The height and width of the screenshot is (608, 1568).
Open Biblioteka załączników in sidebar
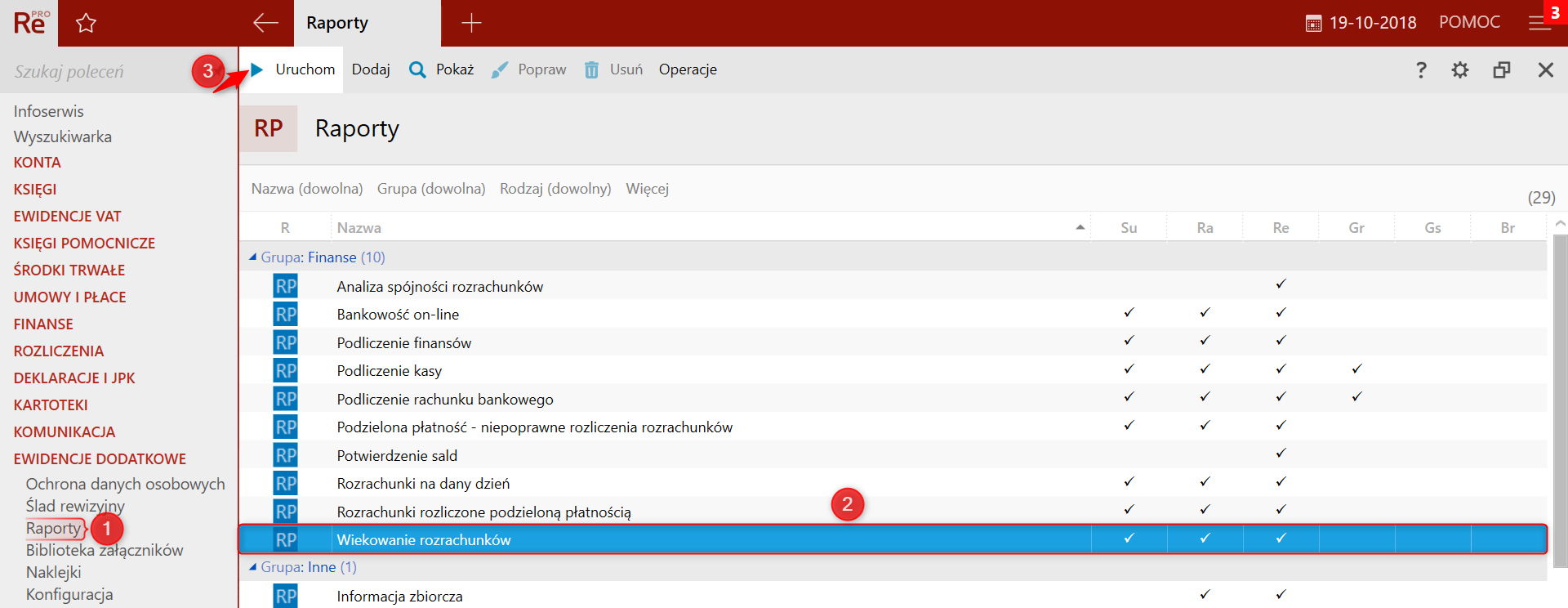105,550
